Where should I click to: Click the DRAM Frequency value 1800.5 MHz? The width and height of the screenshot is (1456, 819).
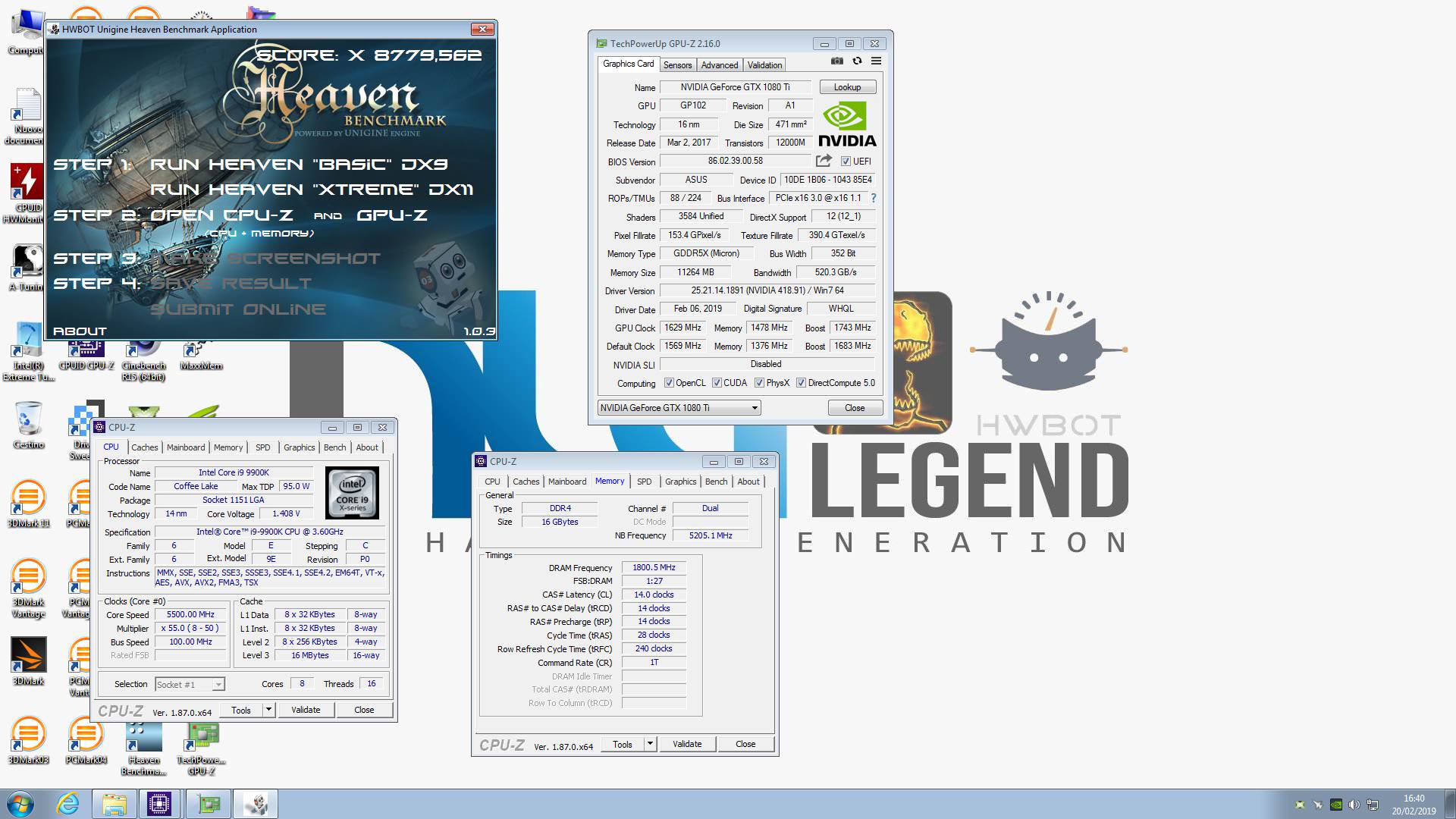[x=654, y=567]
